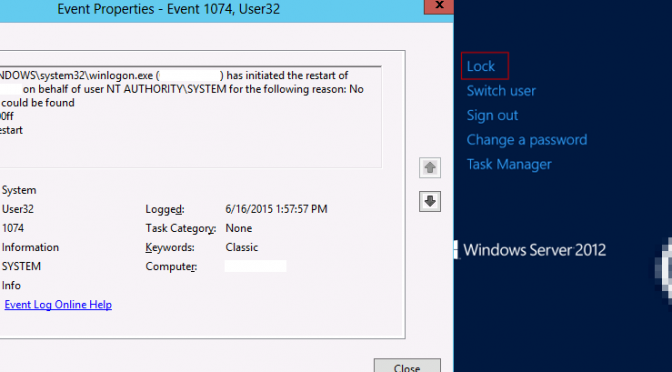Image resolution: width=672 pixels, height=372 pixels.
Task: Show the previous event with the up arrow
Action: [430, 168]
